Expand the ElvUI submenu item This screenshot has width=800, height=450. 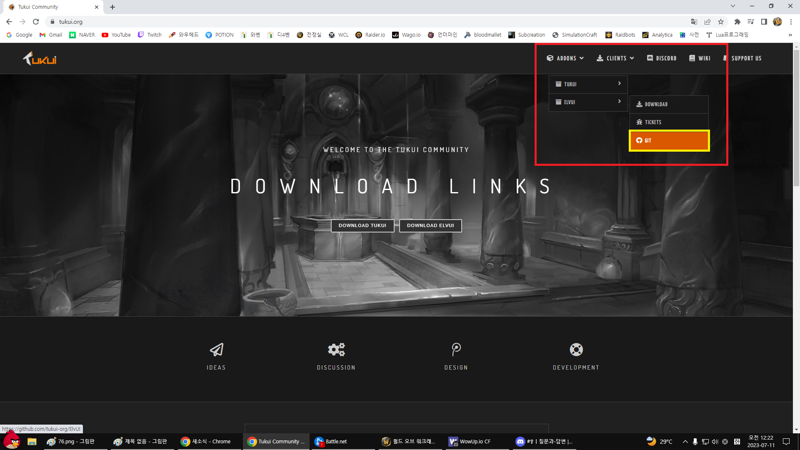pyautogui.click(x=588, y=102)
